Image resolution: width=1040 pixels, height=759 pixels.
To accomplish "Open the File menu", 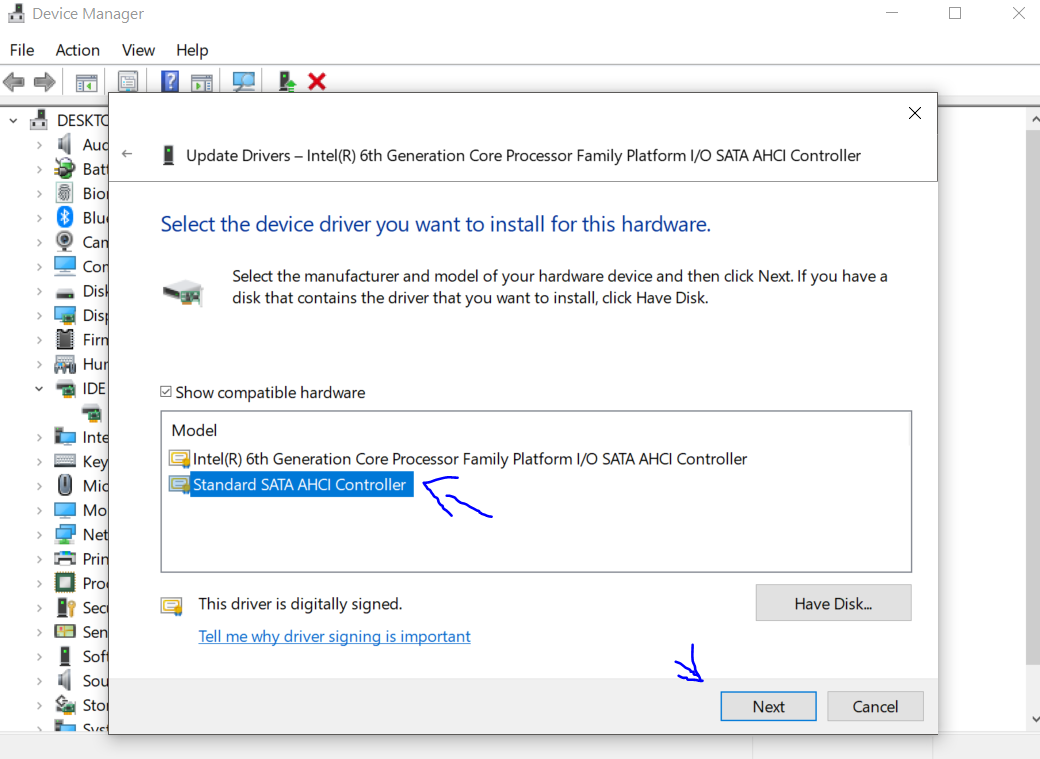I will click(22, 50).
